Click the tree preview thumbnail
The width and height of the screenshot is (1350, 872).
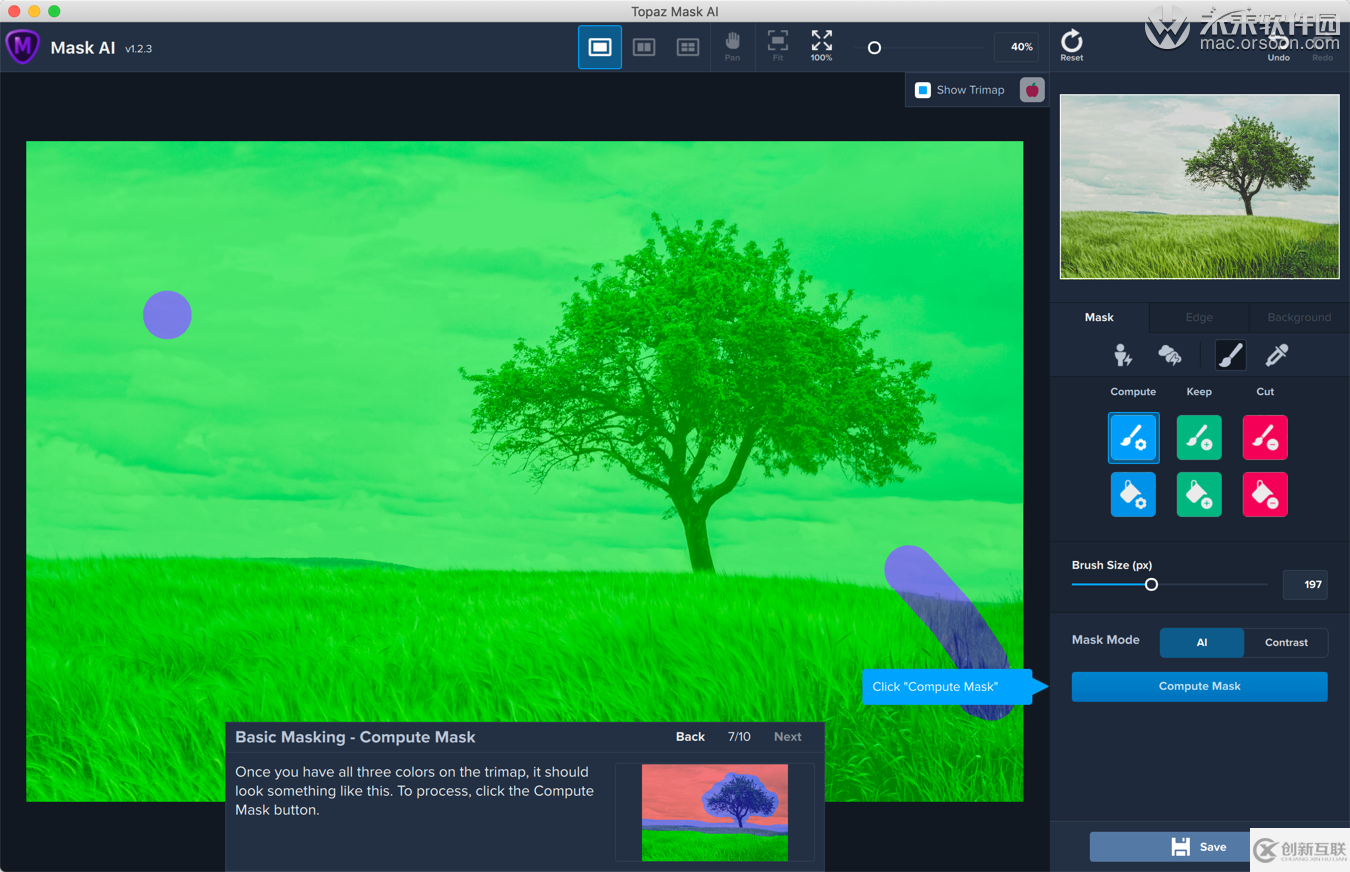click(1199, 187)
